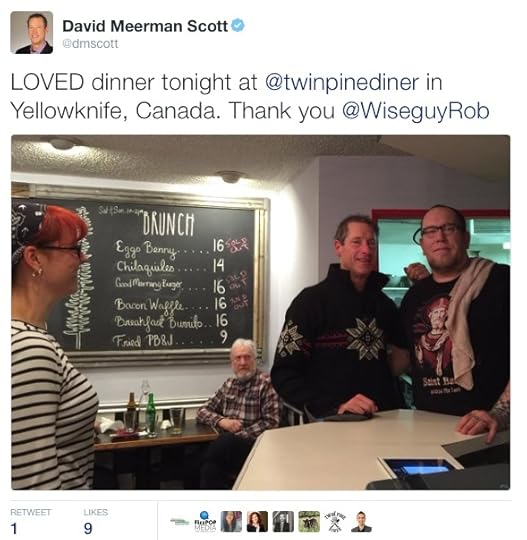View the 9 likes list
The image size is (527, 540).
tap(88, 528)
